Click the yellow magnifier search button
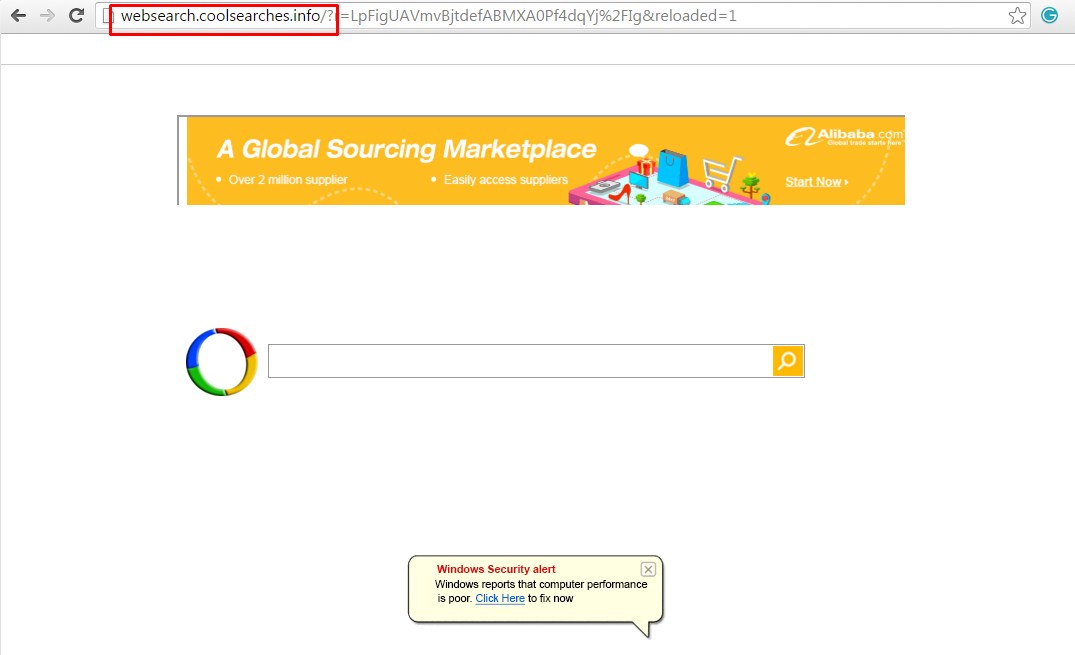1075x655 pixels. point(788,361)
